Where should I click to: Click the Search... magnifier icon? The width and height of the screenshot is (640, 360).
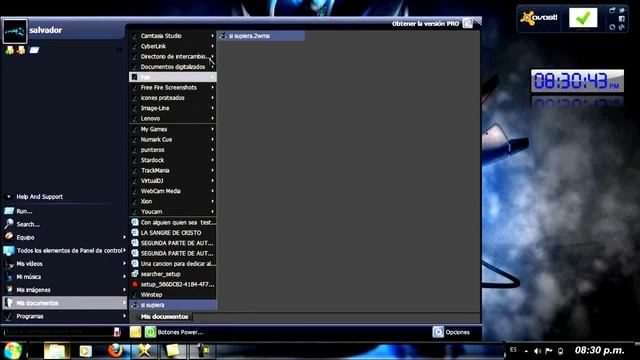[9, 224]
